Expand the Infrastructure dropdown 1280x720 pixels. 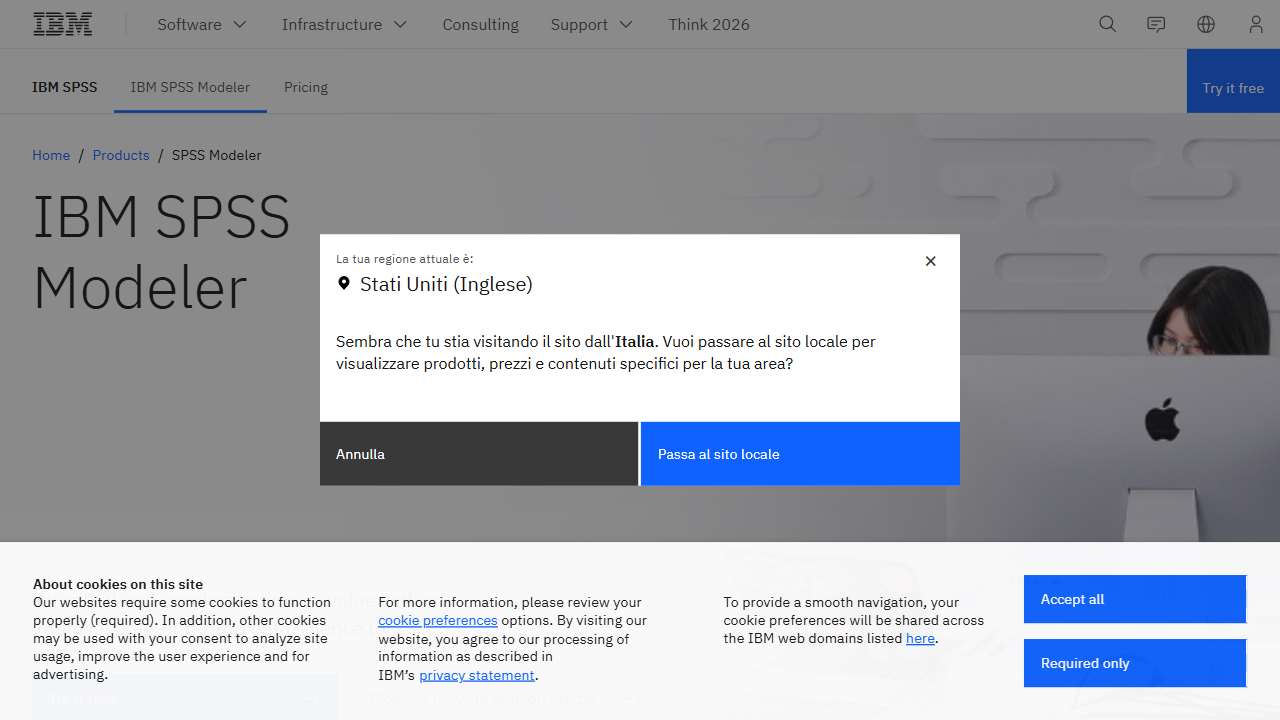pyautogui.click(x=345, y=24)
